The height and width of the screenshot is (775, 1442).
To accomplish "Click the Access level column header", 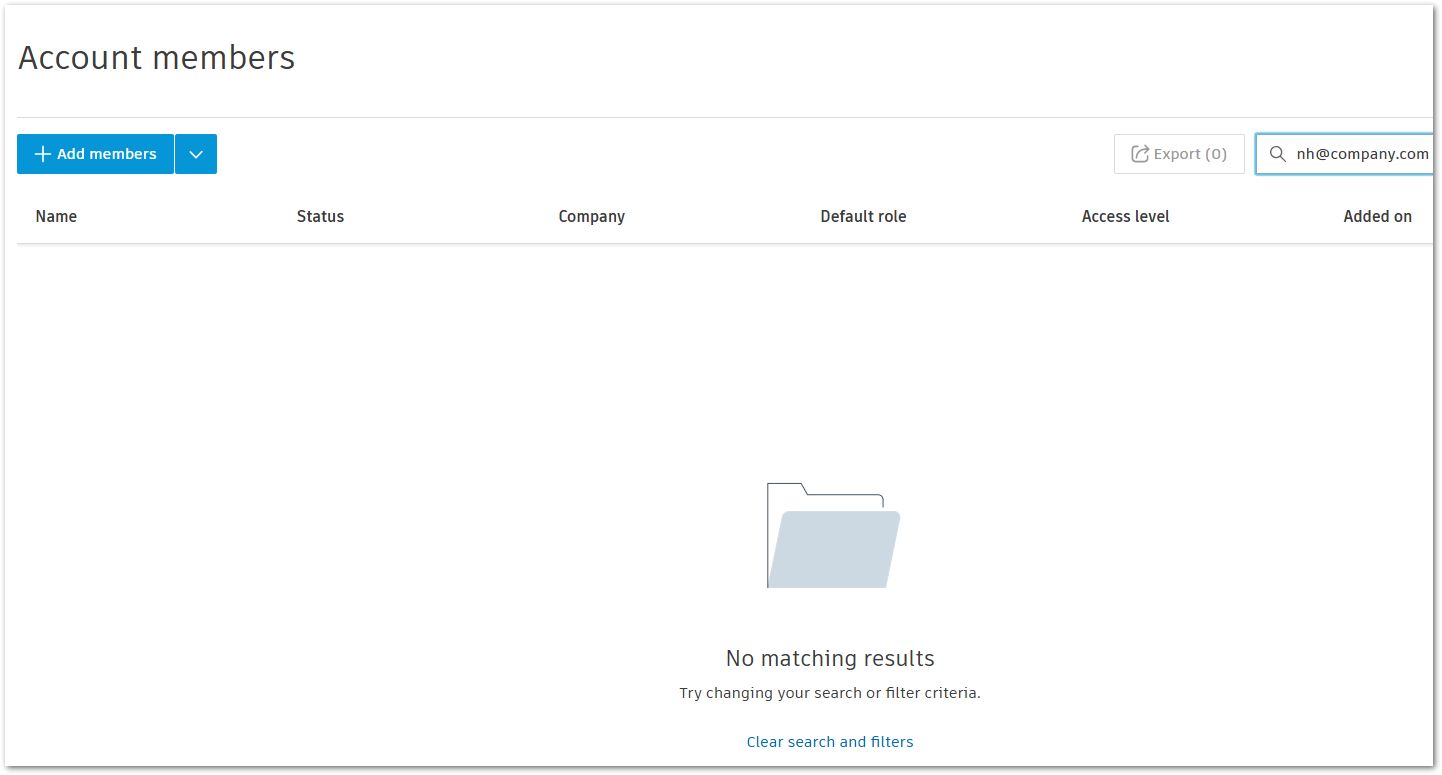I will click(x=1125, y=216).
